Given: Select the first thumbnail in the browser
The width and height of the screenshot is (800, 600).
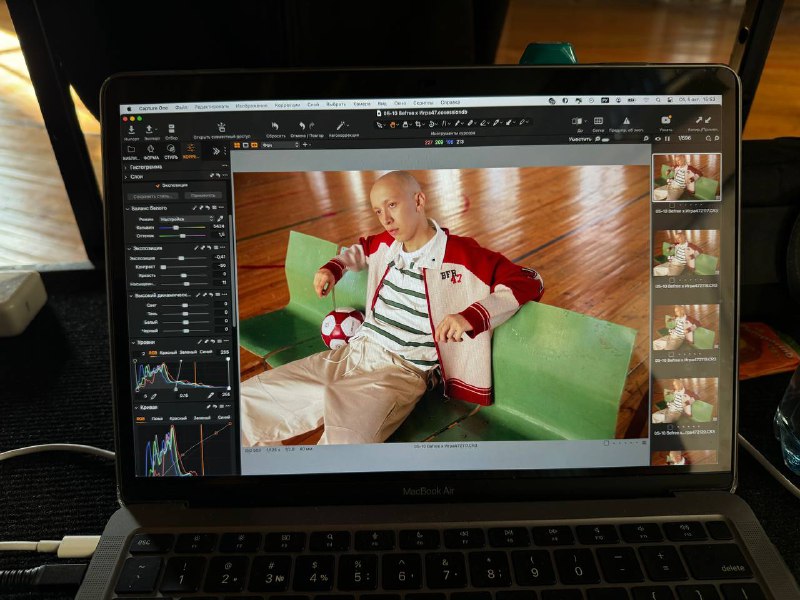Looking at the screenshot, I should (x=687, y=177).
